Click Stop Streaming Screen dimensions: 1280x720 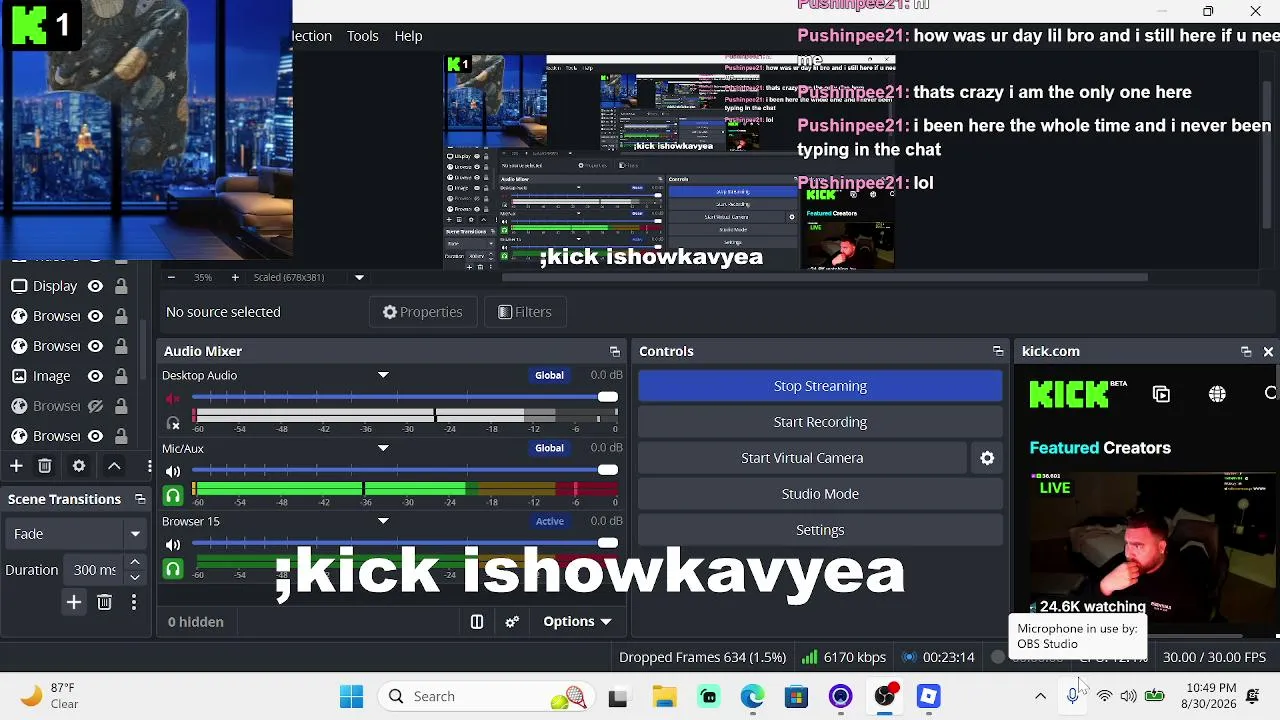(820, 386)
